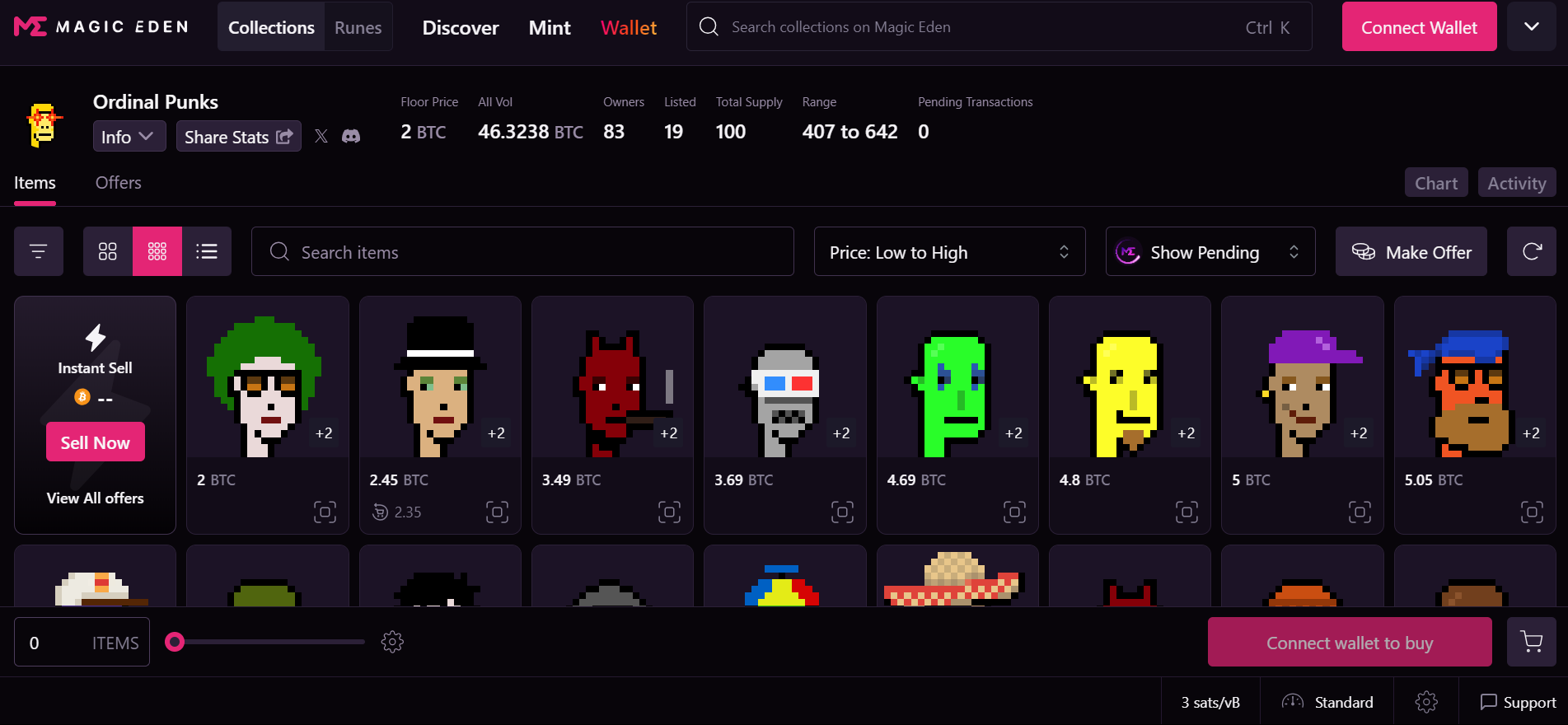Click the Ordinal Punks collection avatar
1568x725 pixels.
tap(44, 125)
